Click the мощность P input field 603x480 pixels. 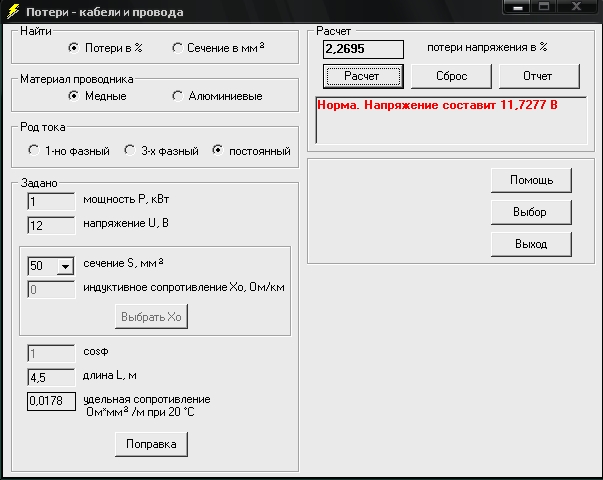pos(52,202)
